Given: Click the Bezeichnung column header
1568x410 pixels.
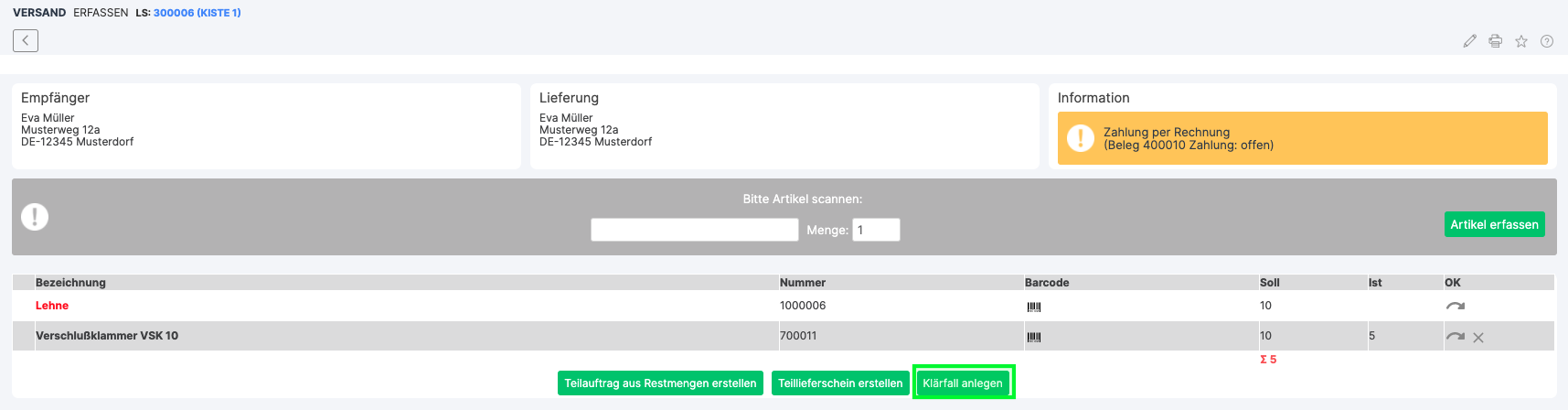Looking at the screenshot, I should (70, 283).
